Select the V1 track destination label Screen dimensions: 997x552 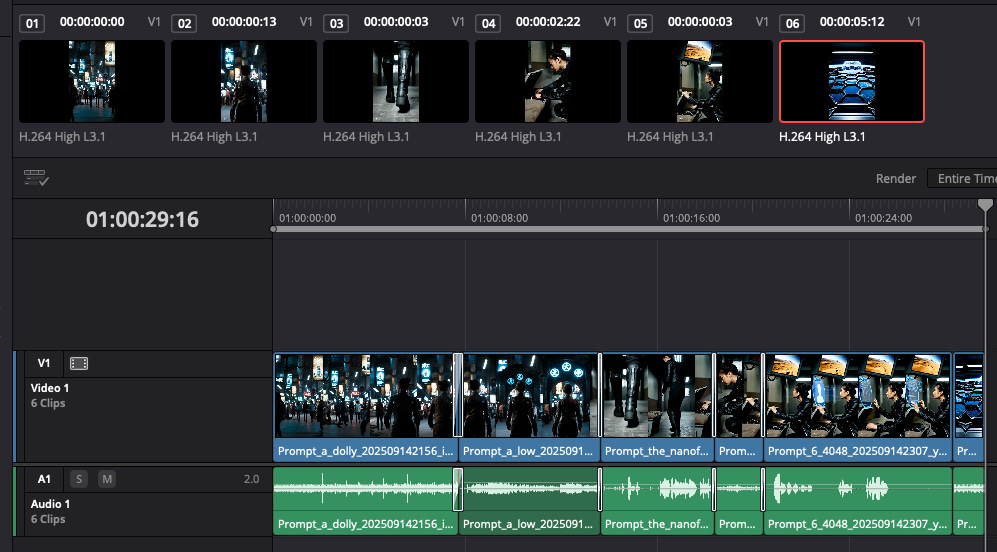[x=43, y=363]
